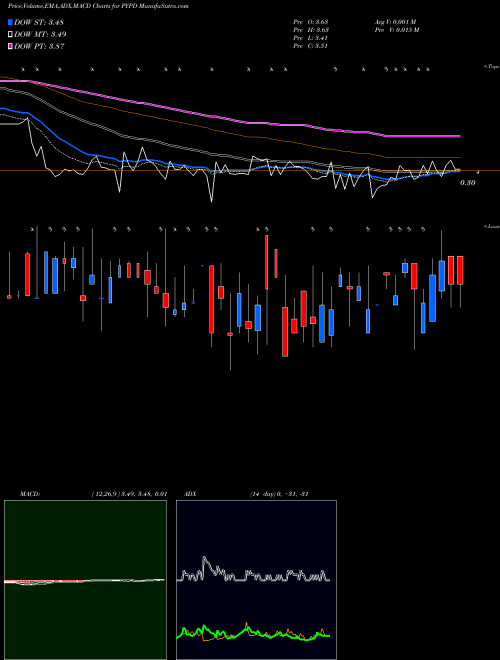Click the 'Avg V: 0.001 M' volume text
The height and width of the screenshot is (660, 500).
coord(395,22)
